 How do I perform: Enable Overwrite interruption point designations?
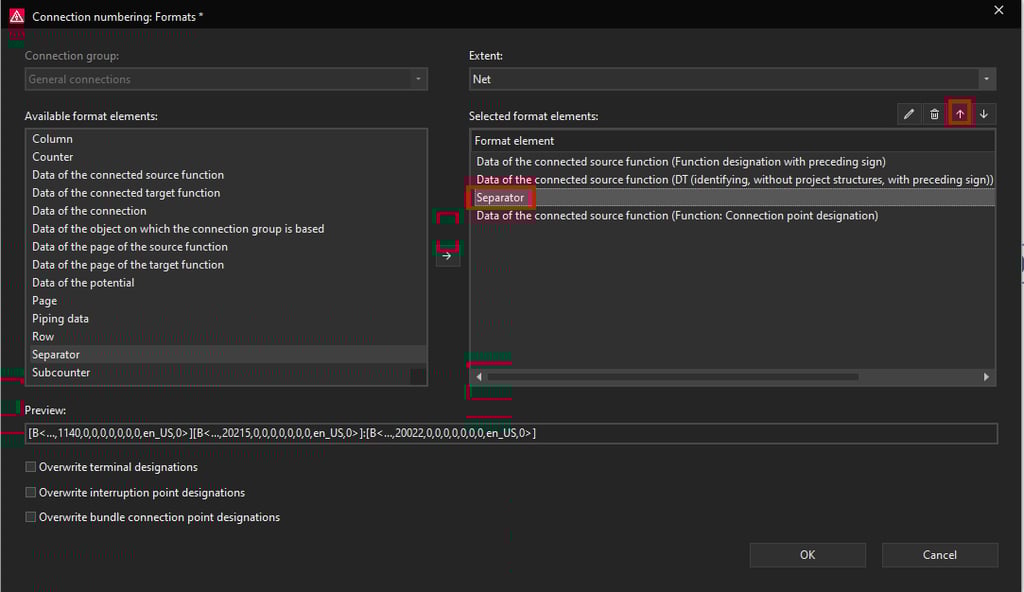click(x=31, y=492)
